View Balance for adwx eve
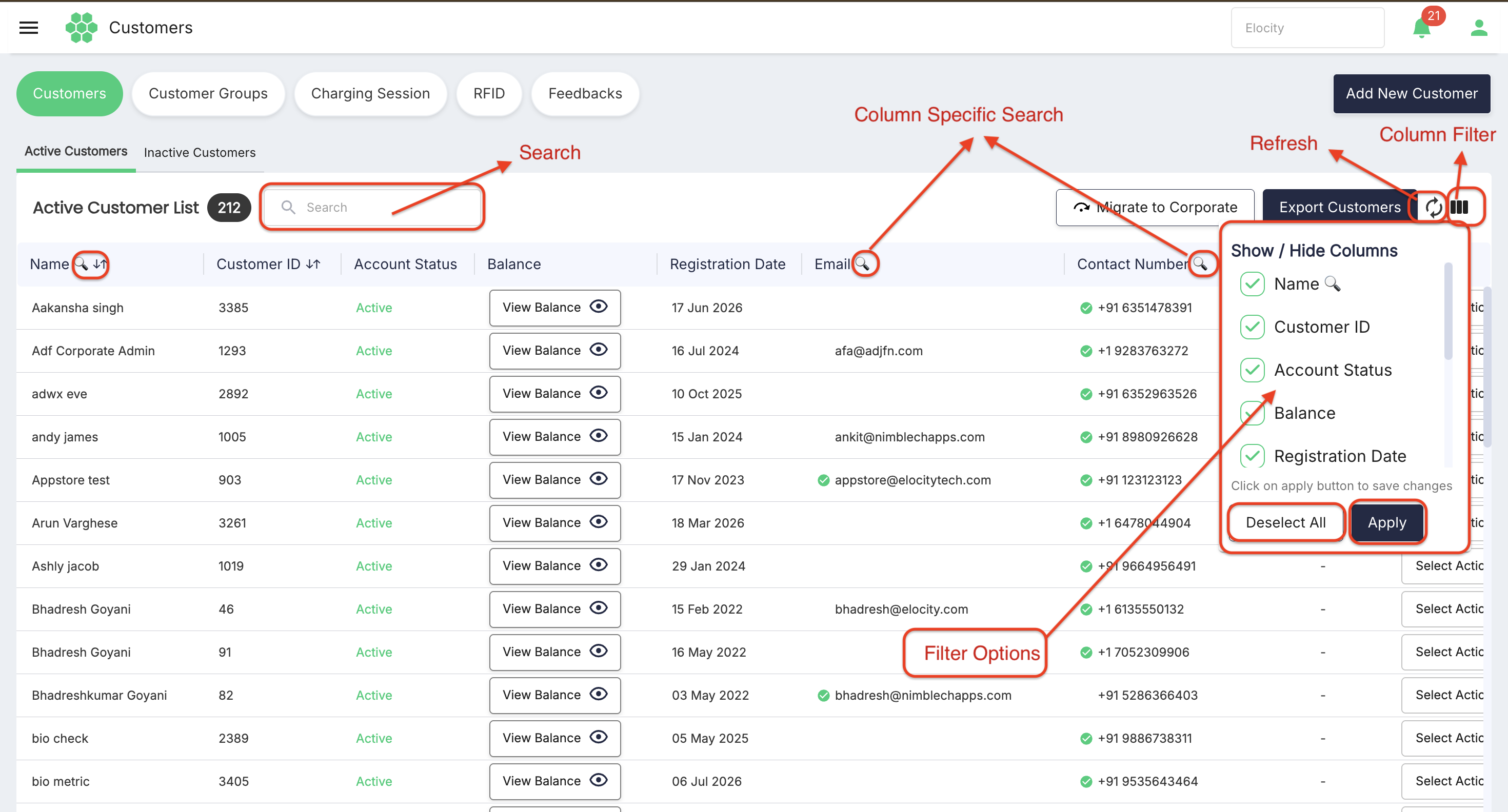Screen dimensions: 1508x812 coord(555,394)
